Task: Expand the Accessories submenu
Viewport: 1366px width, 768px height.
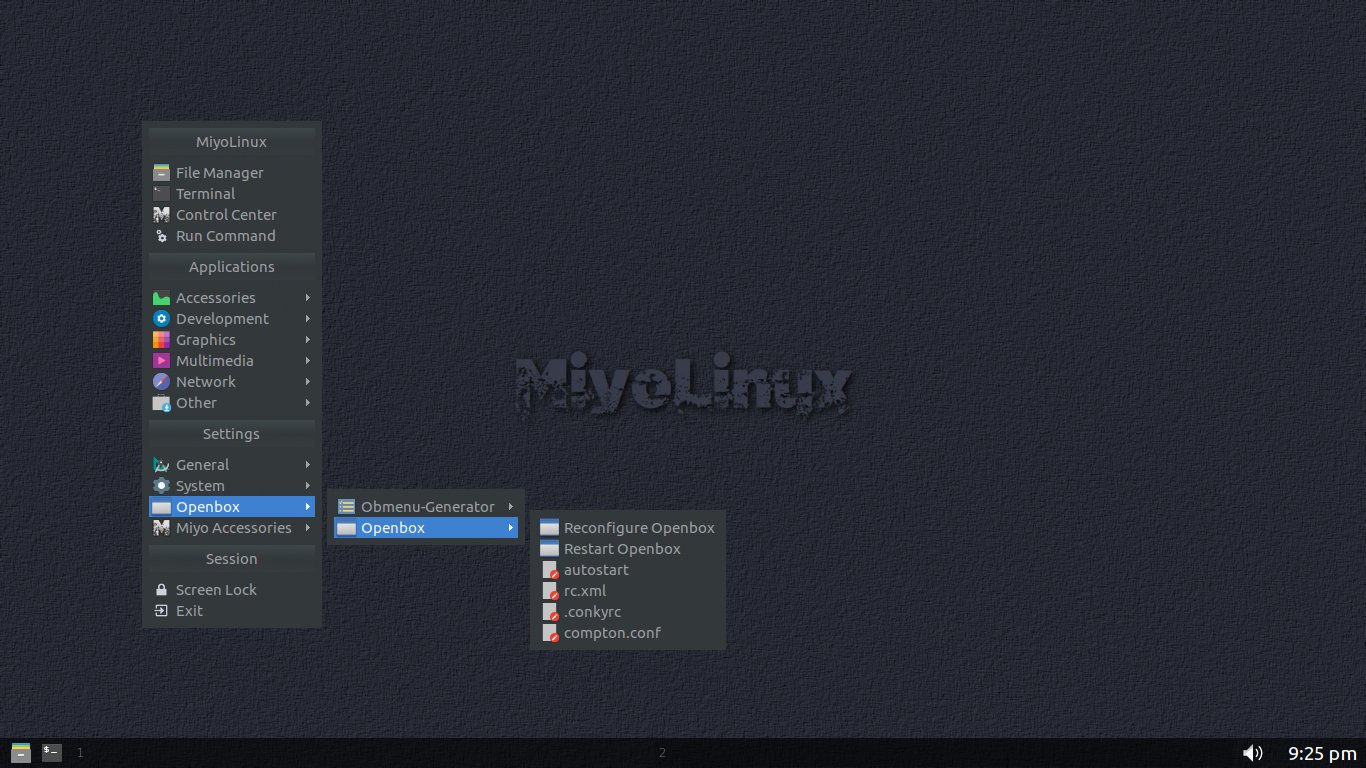Action: click(215, 297)
